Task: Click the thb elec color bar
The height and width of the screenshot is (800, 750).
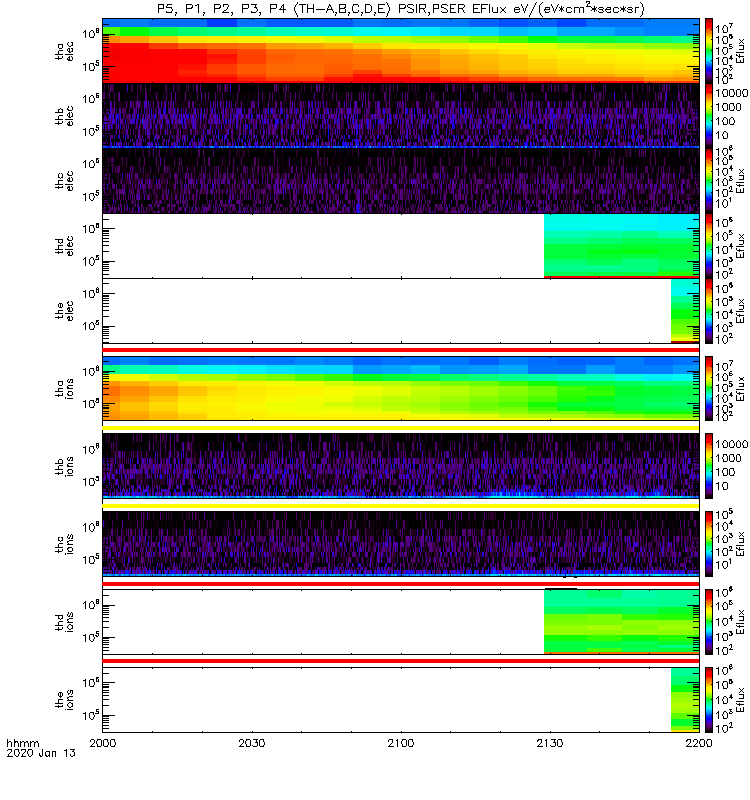Action: point(709,116)
